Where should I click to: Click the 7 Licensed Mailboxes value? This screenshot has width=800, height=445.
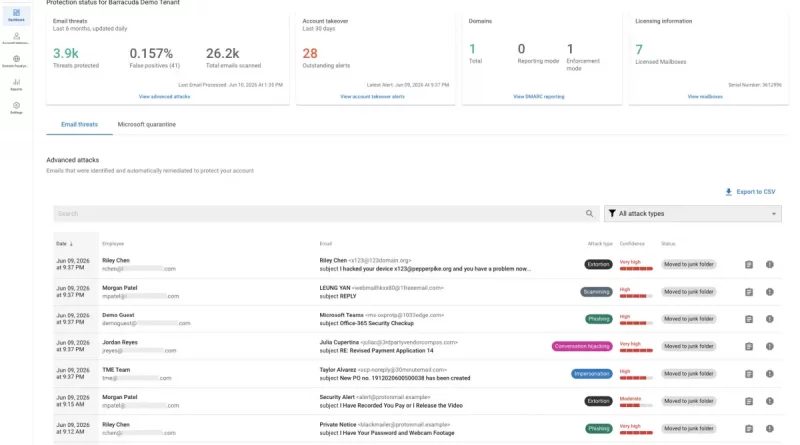[x=639, y=50]
